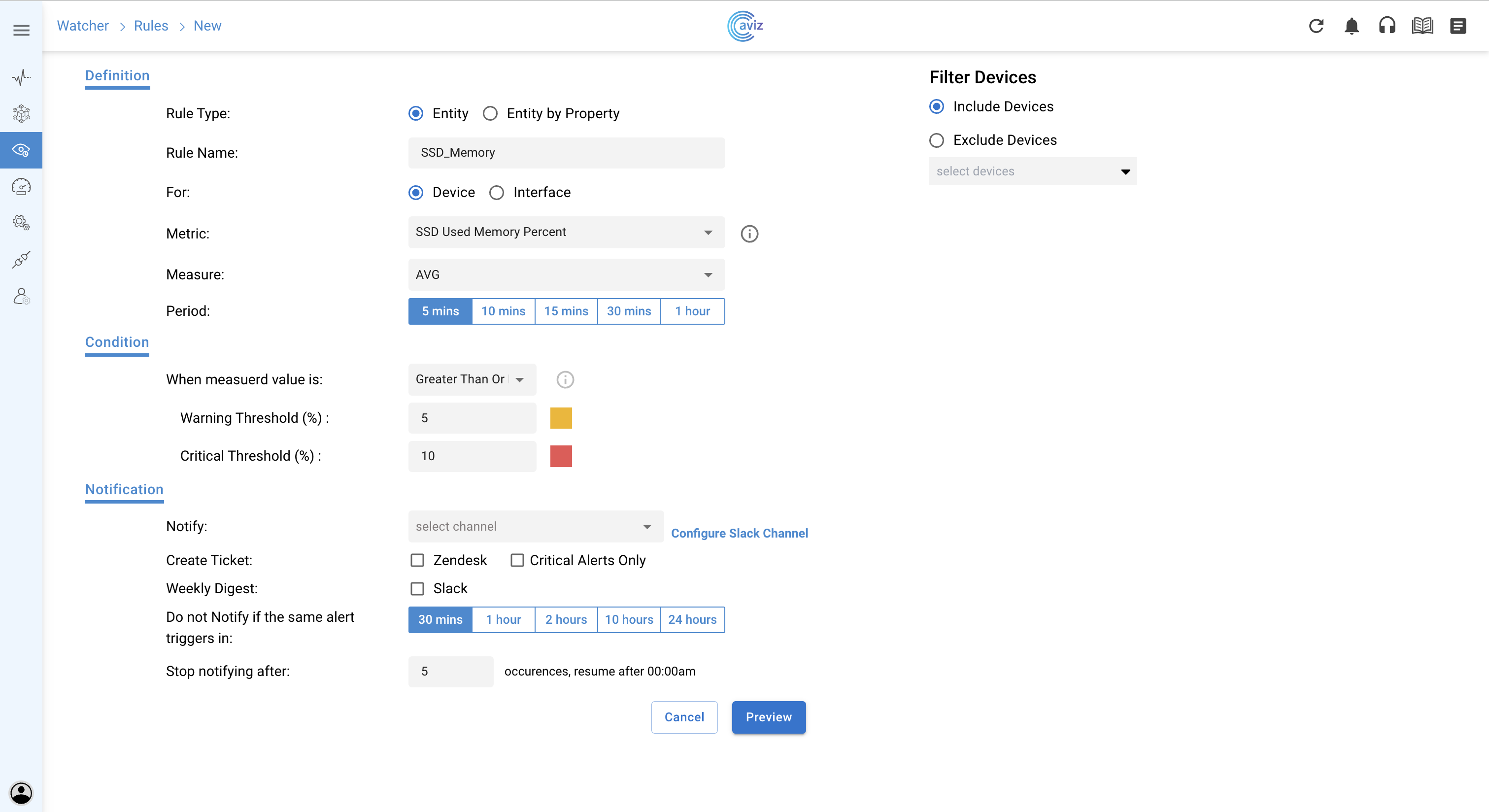Open the select devices dropdown
Screen dimensions: 1489x812
1032,171
